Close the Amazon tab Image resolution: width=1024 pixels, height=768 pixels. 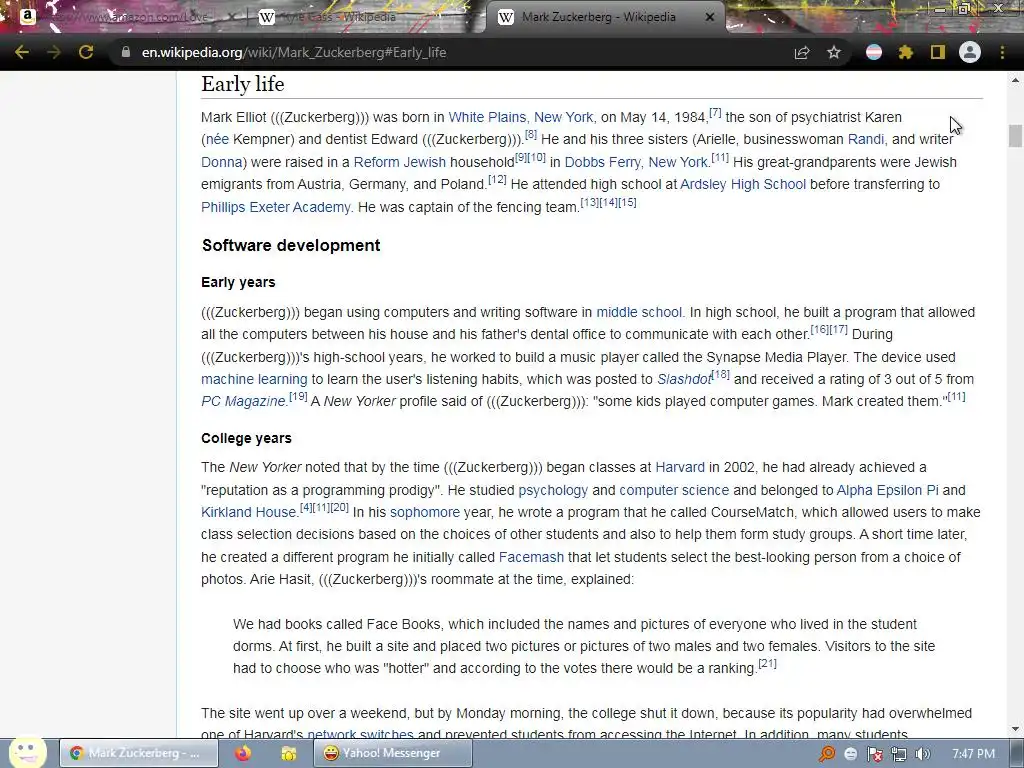[232, 17]
